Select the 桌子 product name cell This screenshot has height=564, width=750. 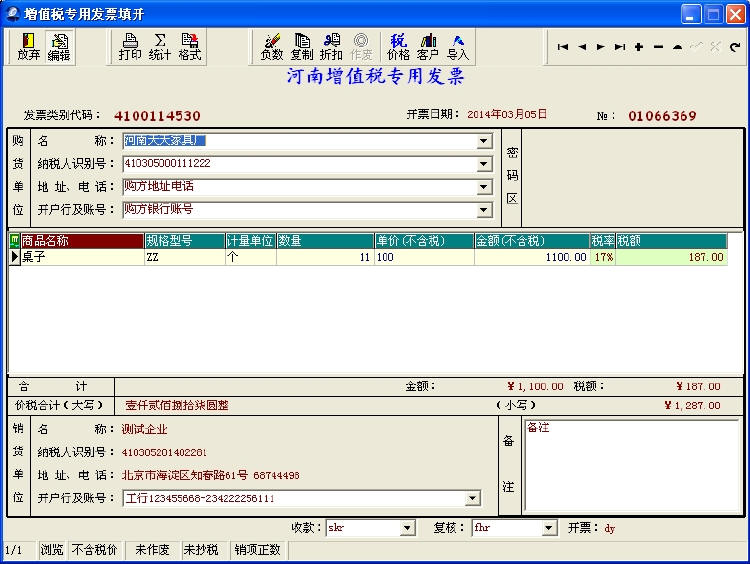[x=82, y=257]
